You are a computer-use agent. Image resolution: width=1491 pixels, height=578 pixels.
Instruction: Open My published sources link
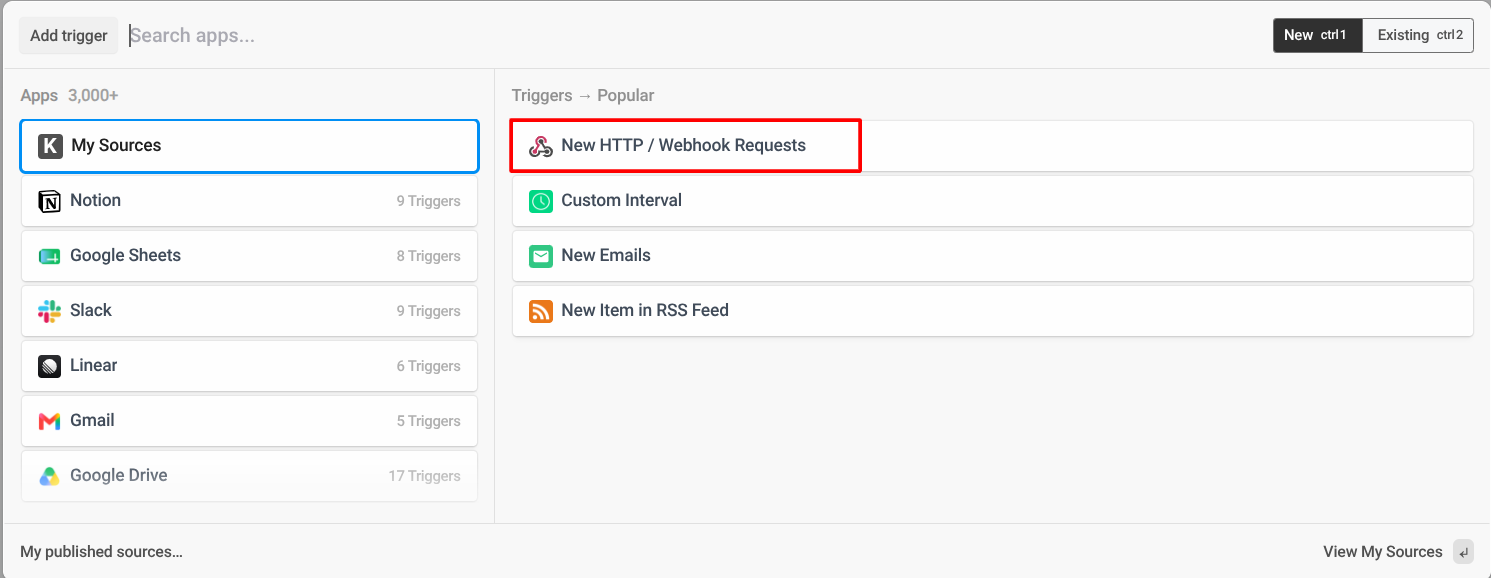coord(101,552)
